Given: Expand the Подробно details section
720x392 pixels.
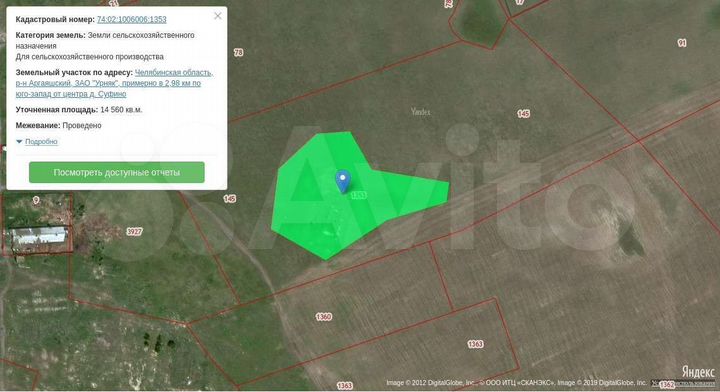Looking at the screenshot, I should click(37, 141).
